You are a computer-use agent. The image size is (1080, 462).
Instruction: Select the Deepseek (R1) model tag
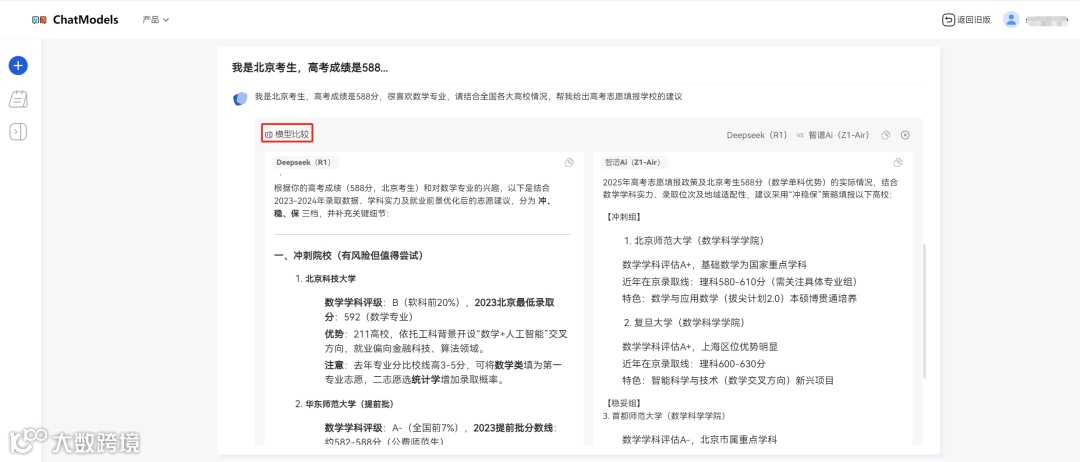point(303,162)
